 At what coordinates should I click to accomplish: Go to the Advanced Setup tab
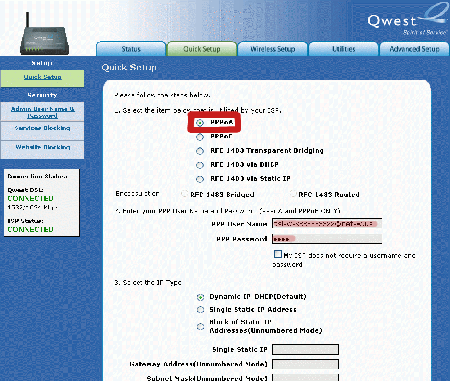pyautogui.click(x=414, y=49)
